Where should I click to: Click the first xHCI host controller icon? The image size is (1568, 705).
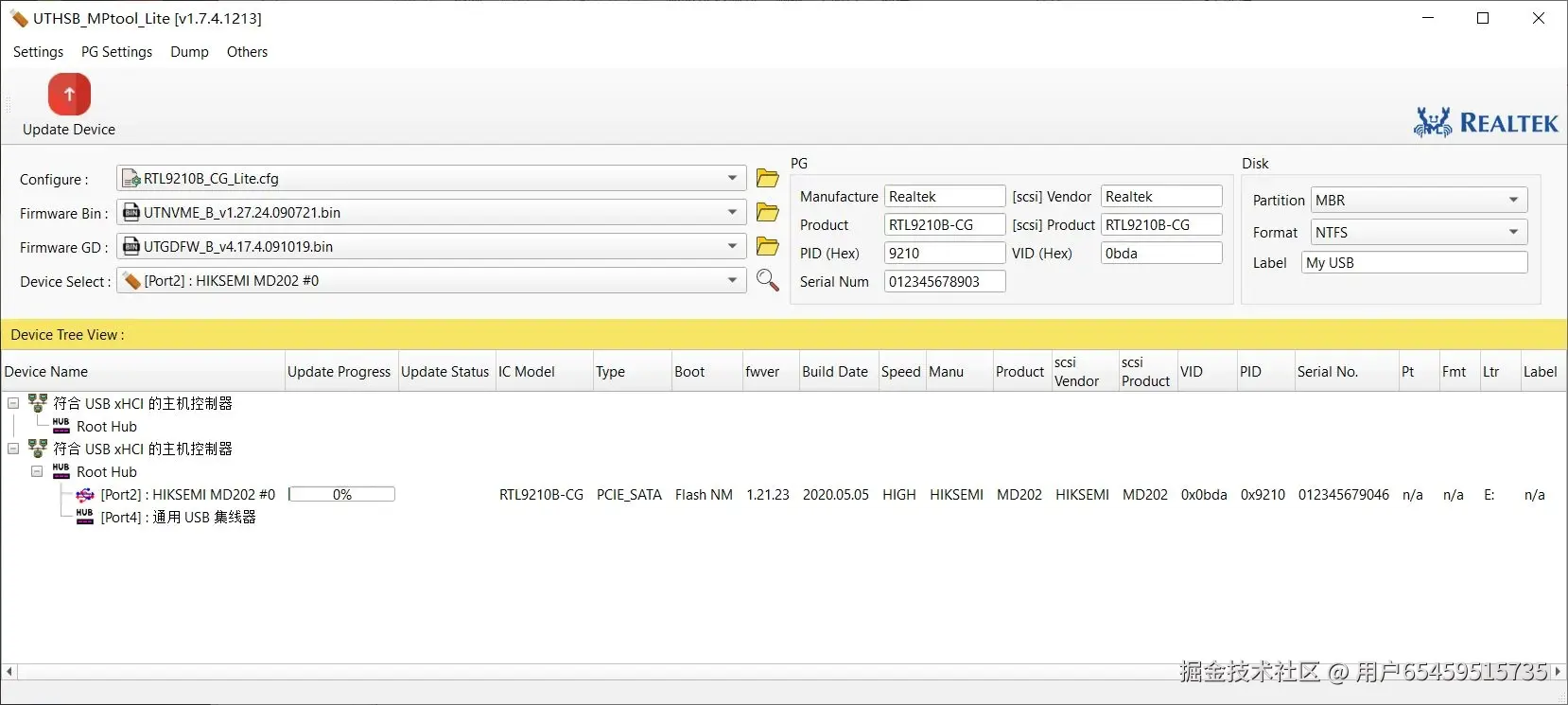click(38, 403)
